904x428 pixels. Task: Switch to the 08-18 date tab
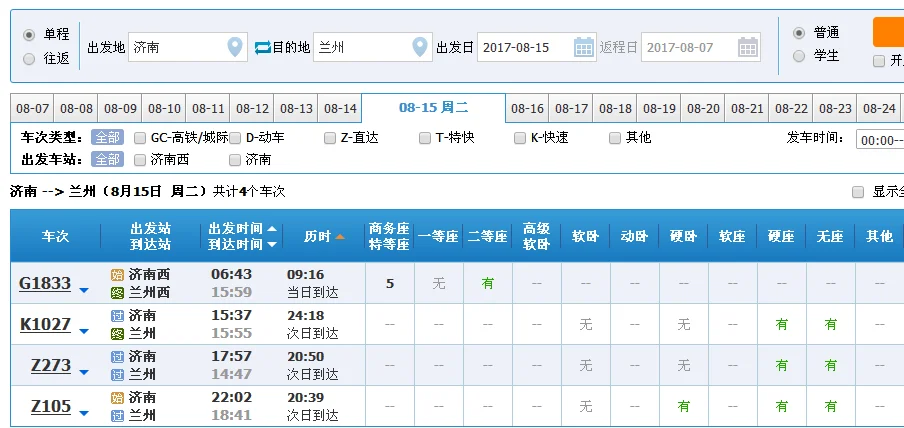615,108
